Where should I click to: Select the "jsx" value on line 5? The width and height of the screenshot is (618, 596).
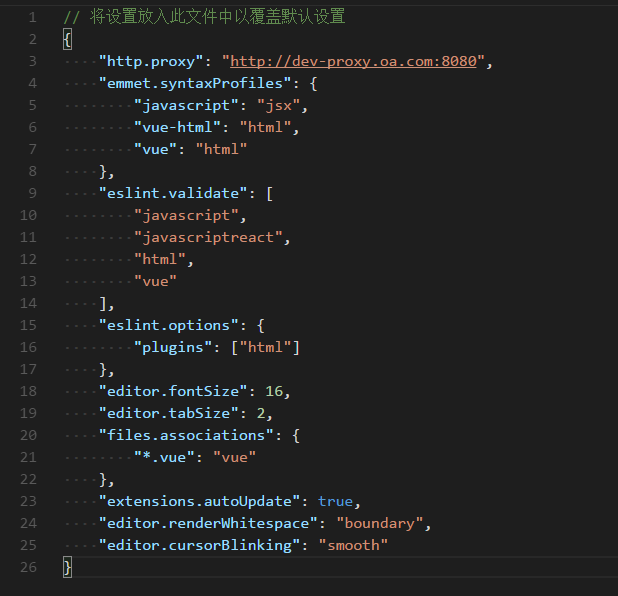point(279,106)
